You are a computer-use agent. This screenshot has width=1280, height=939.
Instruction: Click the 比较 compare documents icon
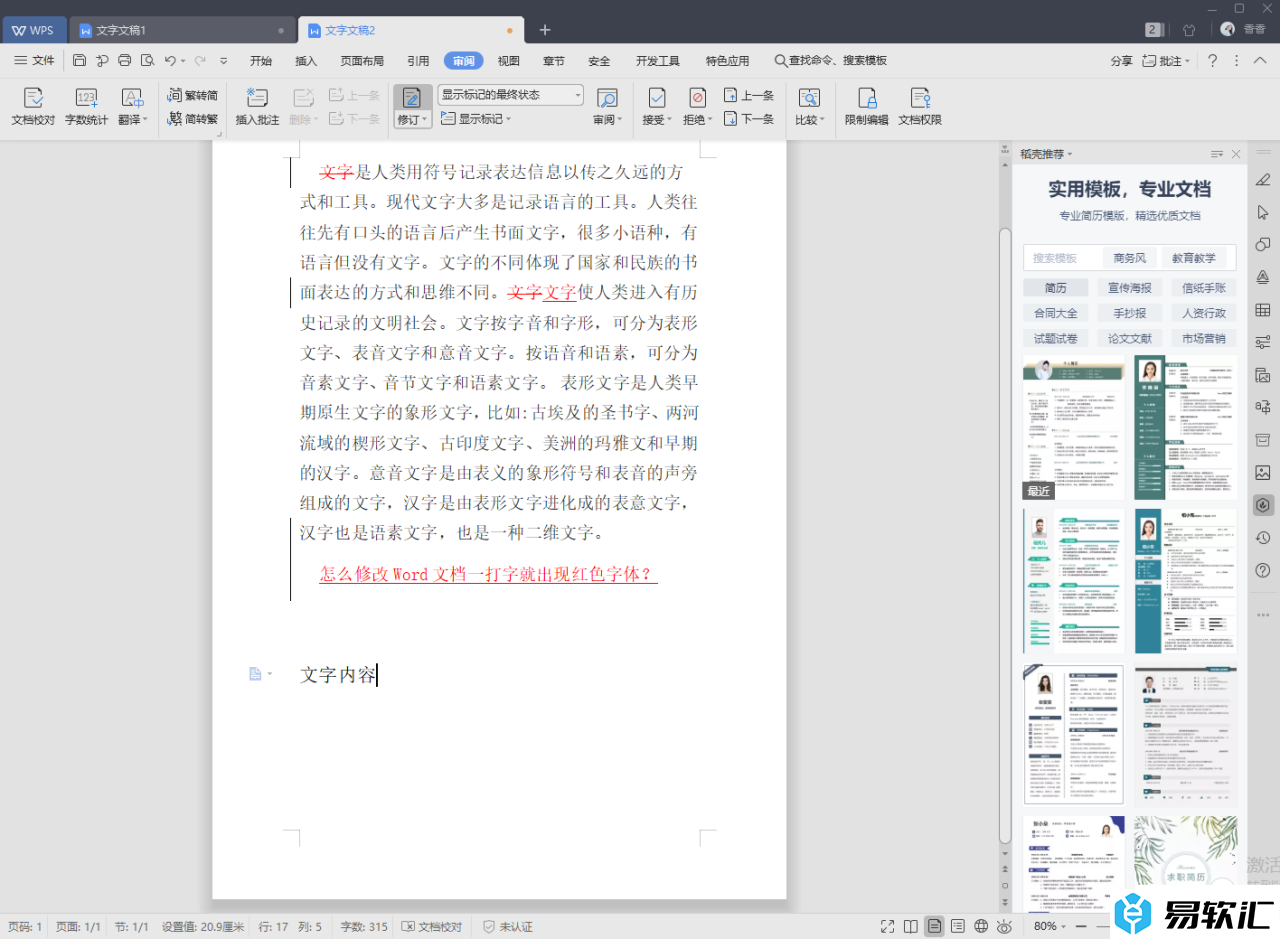pyautogui.click(x=809, y=98)
